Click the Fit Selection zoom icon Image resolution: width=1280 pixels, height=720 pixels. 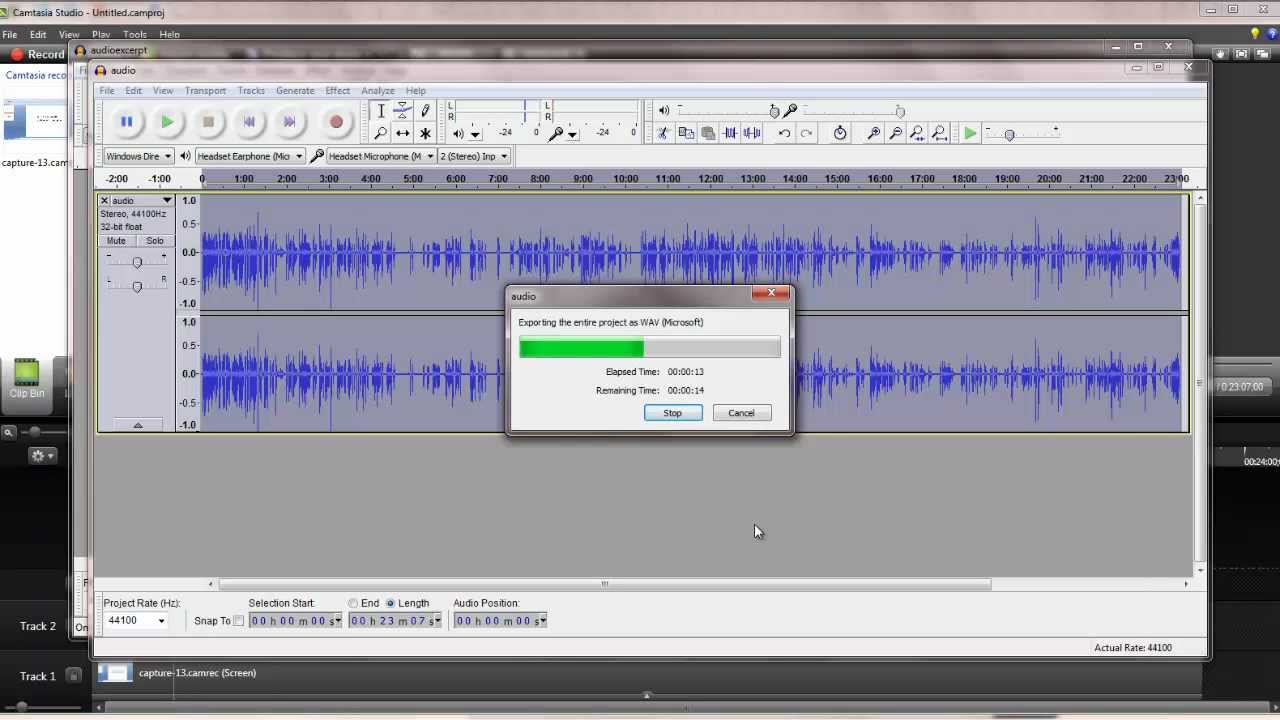[917, 133]
